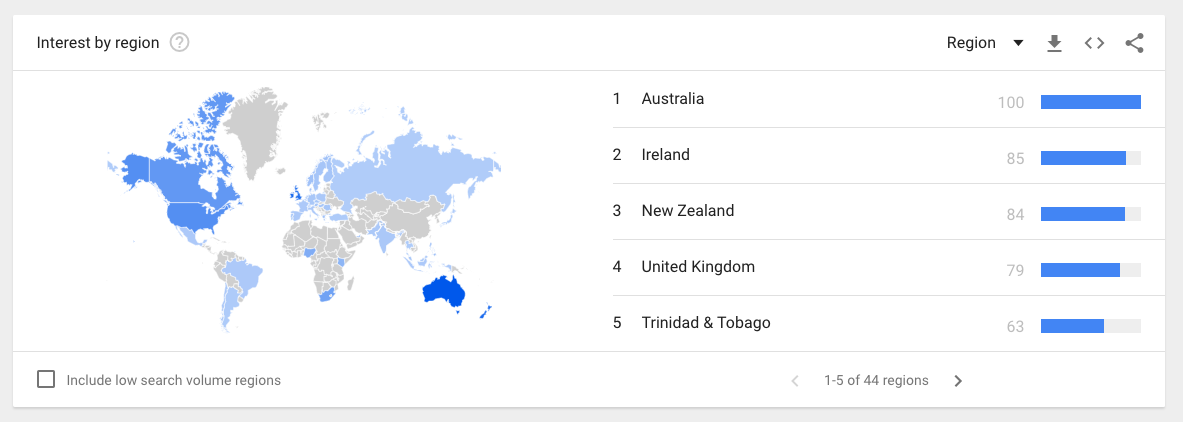Click Australia's interest bar showing 100
The width and height of the screenshot is (1183, 422).
tap(1090, 101)
